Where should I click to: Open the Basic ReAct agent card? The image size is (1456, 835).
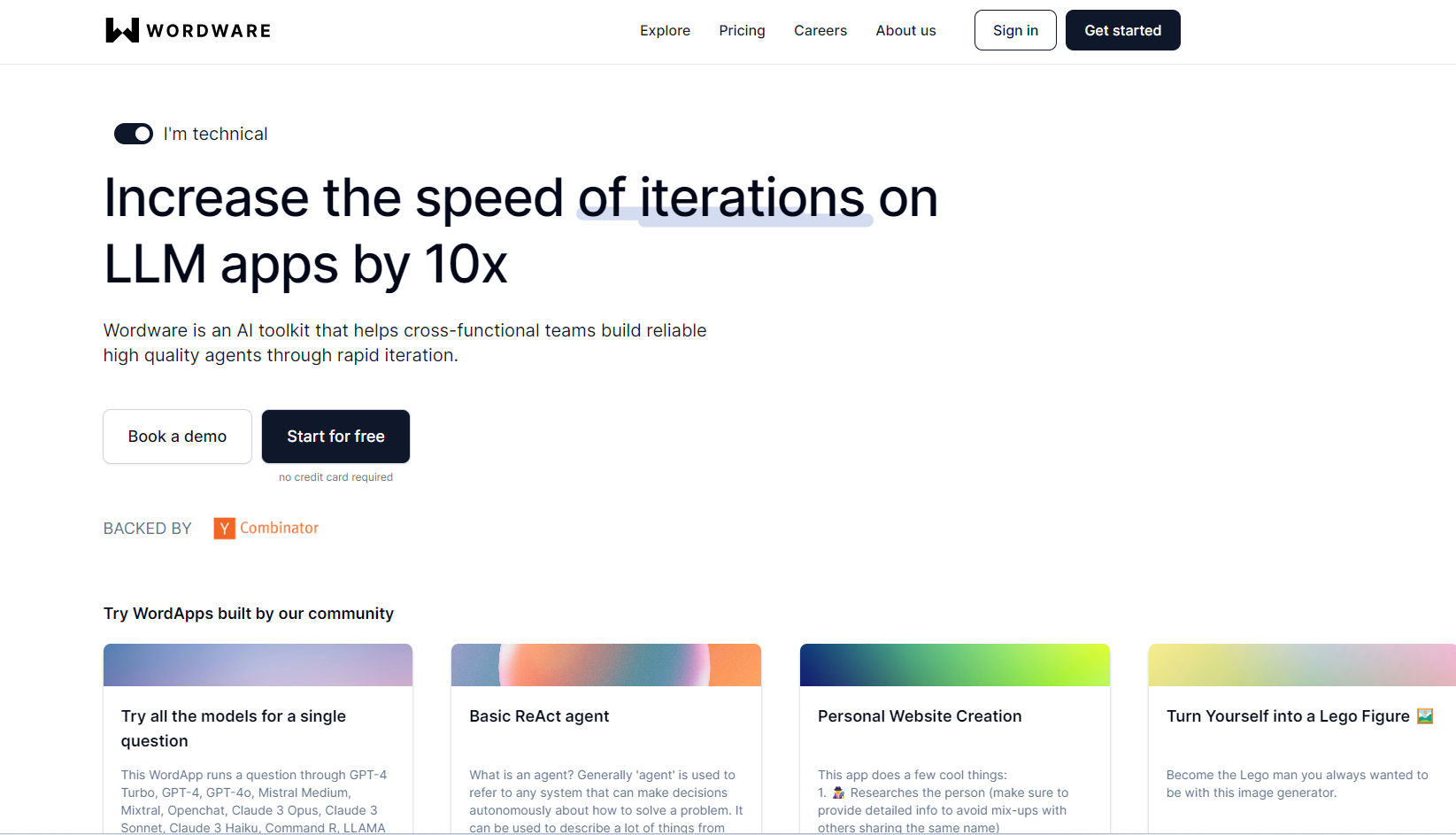(x=539, y=716)
